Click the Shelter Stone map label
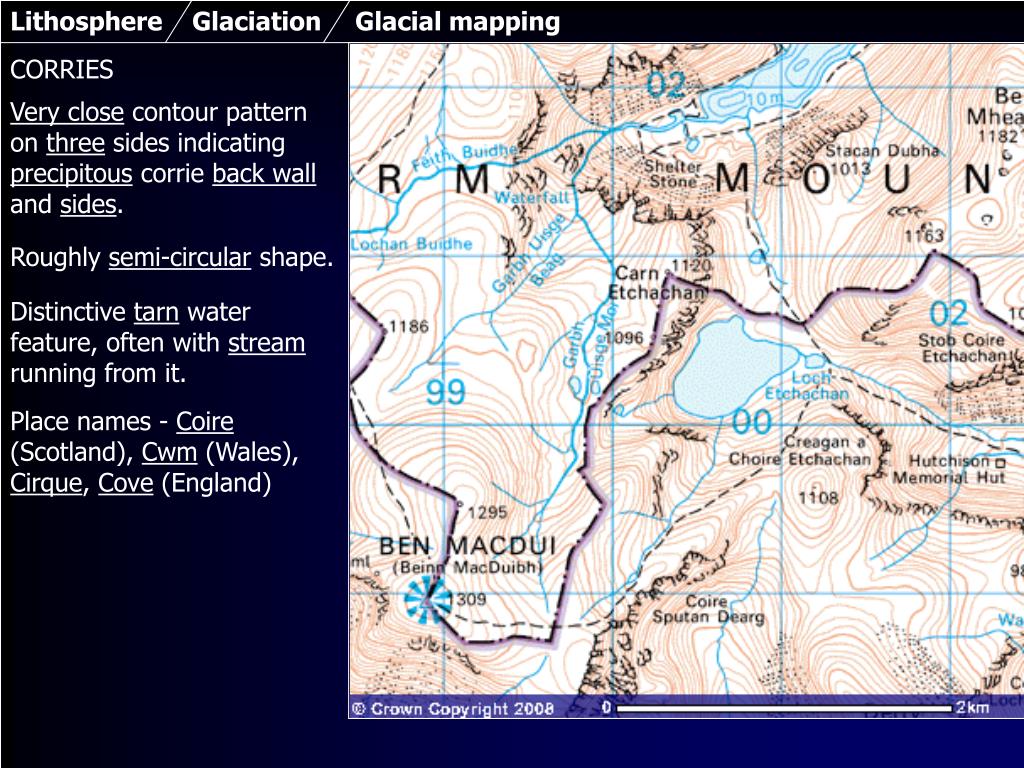The width and height of the screenshot is (1024, 768). pos(673,173)
